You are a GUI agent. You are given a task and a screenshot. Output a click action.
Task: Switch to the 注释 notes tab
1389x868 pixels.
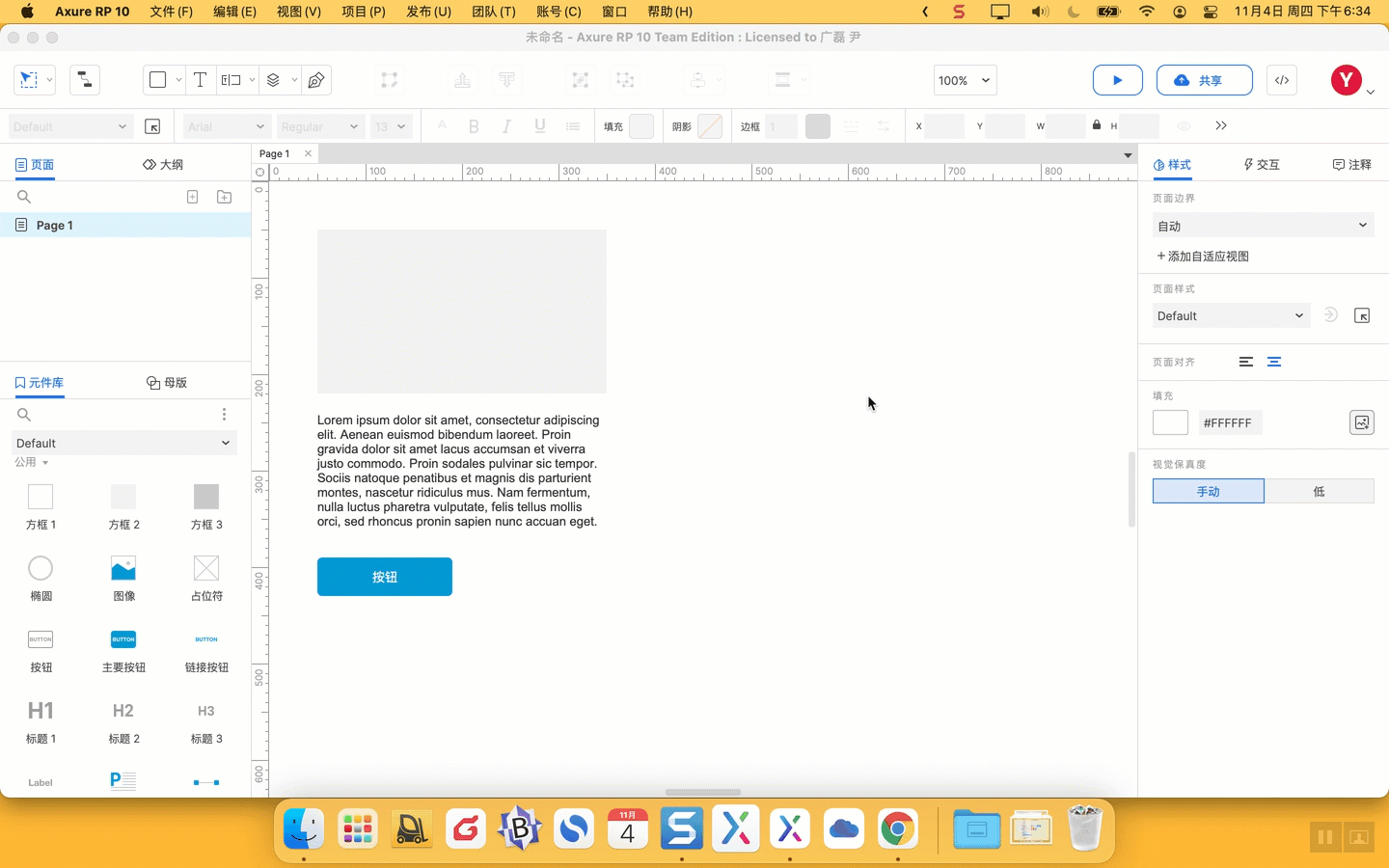point(1351,165)
